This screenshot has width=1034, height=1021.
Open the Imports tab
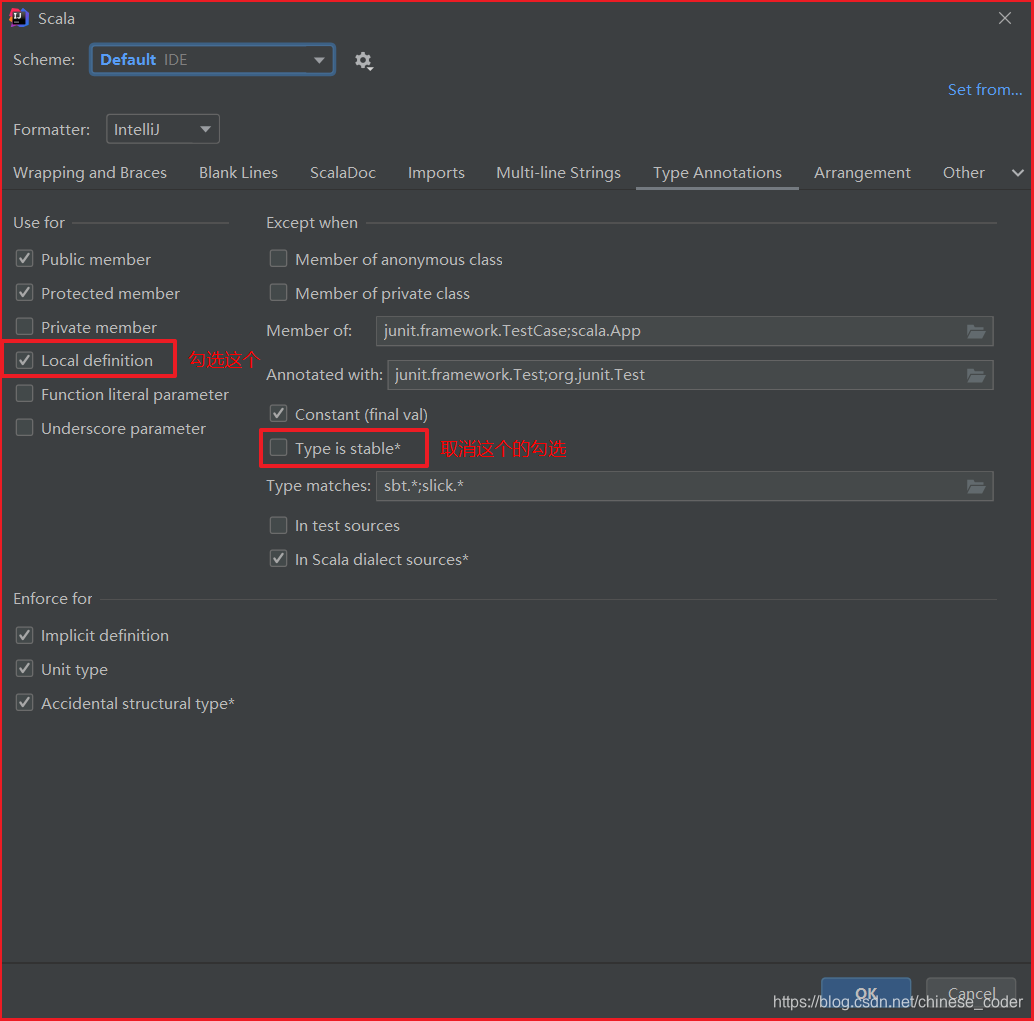pos(436,173)
